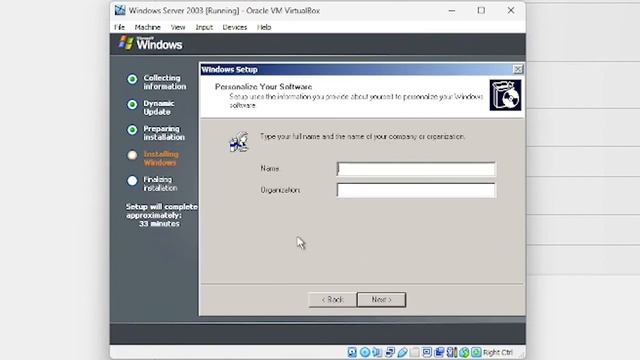
Task: Click the recording status icon
Action: coord(439,352)
